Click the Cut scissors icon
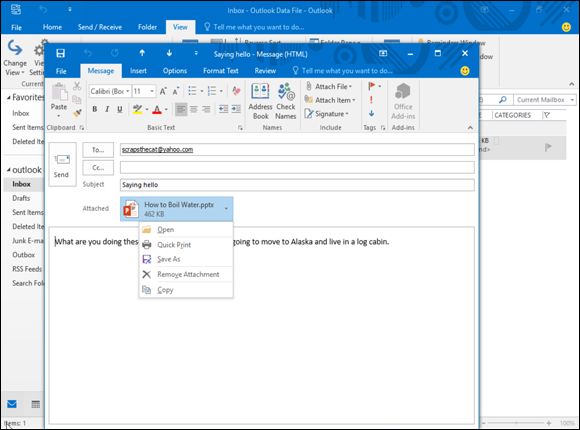 click(77, 87)
